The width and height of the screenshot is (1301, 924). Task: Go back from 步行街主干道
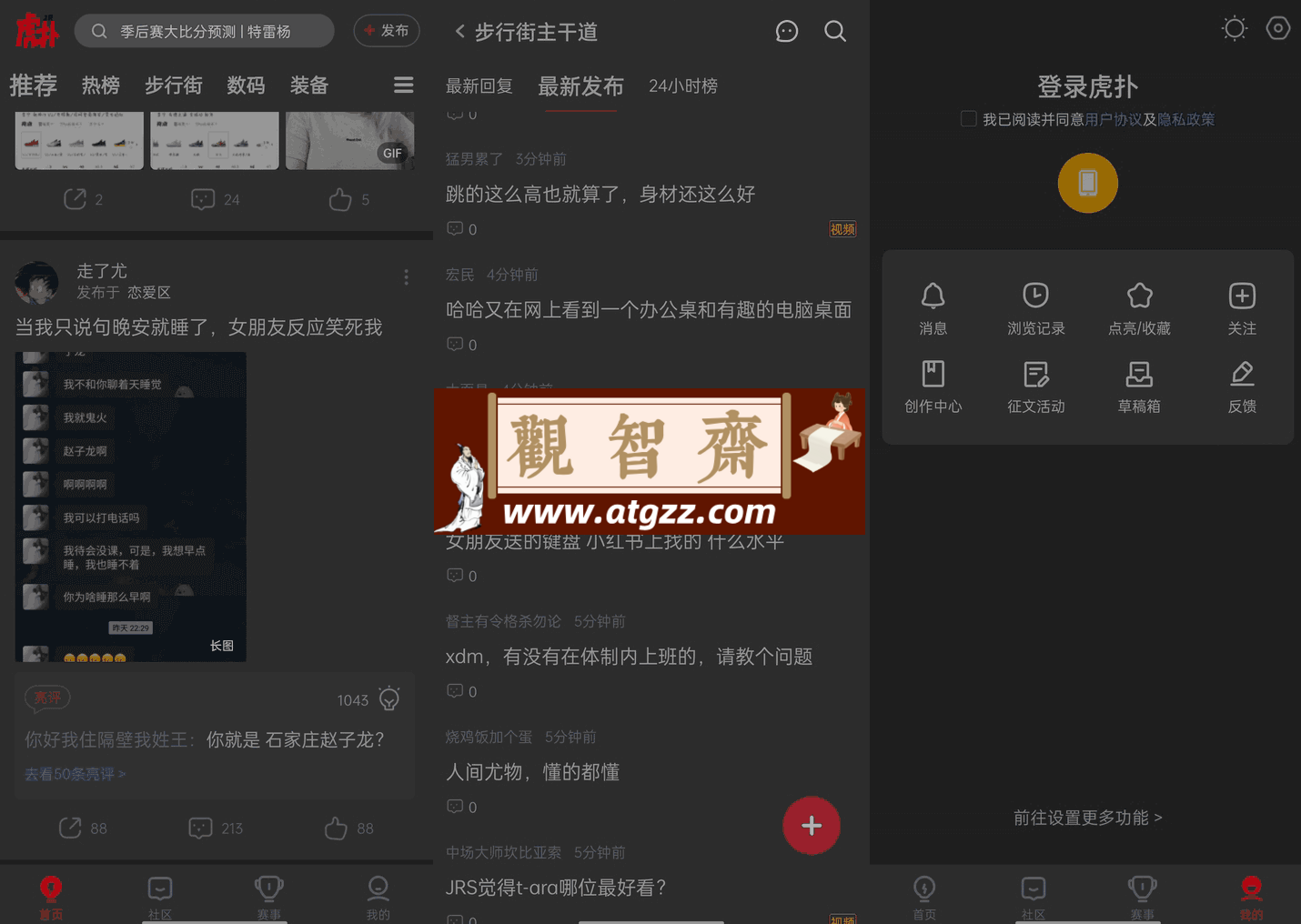point(459,32)
